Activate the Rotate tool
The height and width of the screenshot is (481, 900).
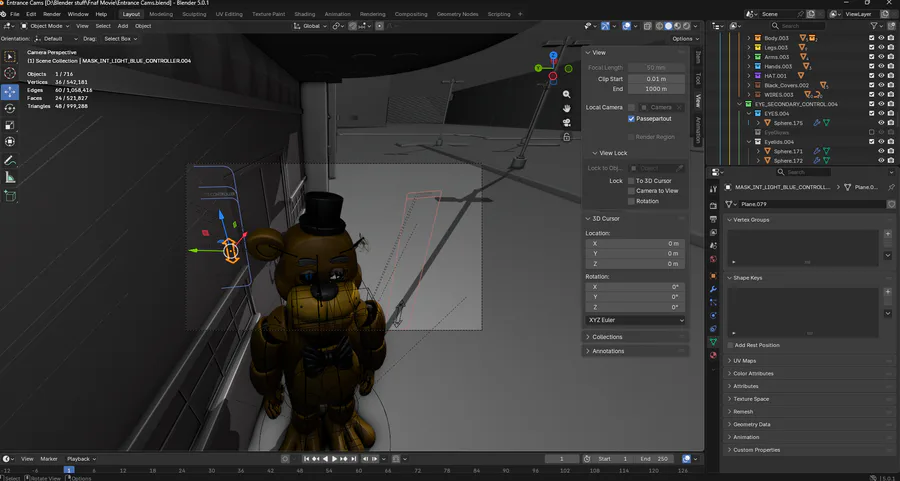tap(10, 108)
